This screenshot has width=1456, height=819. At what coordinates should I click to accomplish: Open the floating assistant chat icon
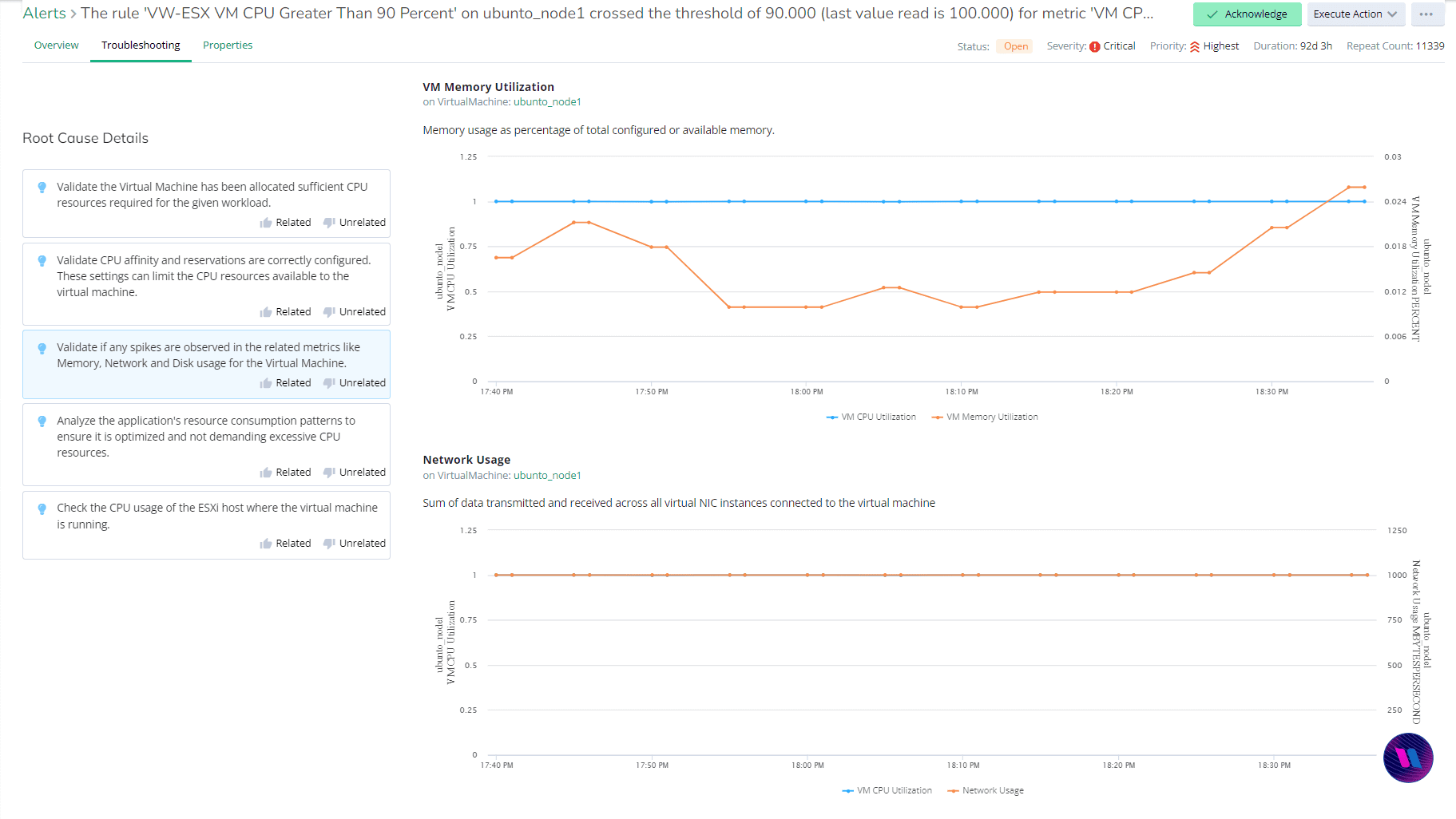pos(1408,758)
